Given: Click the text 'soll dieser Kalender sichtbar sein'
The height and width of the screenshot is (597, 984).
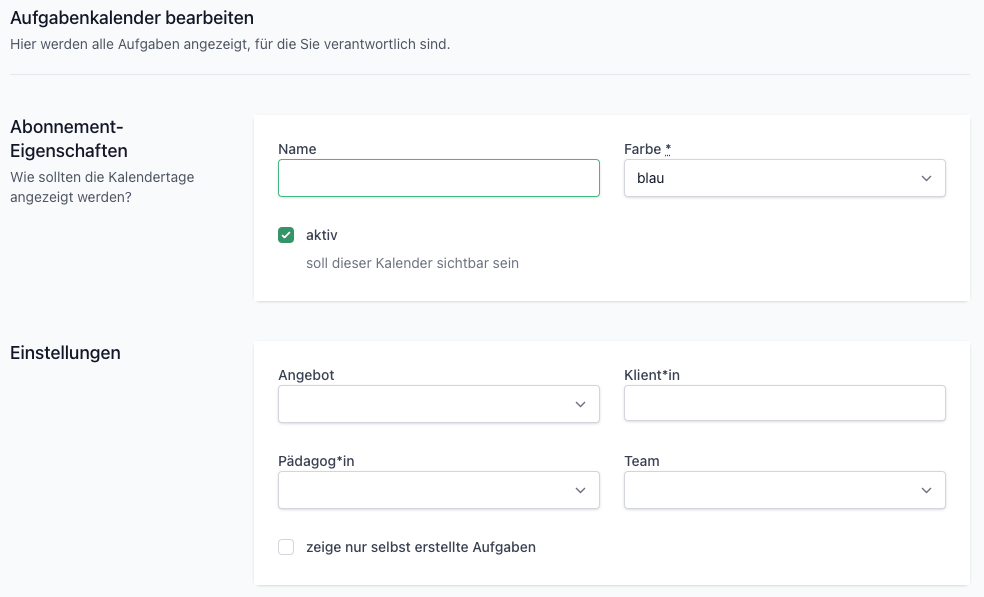Looking at the screenshot, I should 412,263.
